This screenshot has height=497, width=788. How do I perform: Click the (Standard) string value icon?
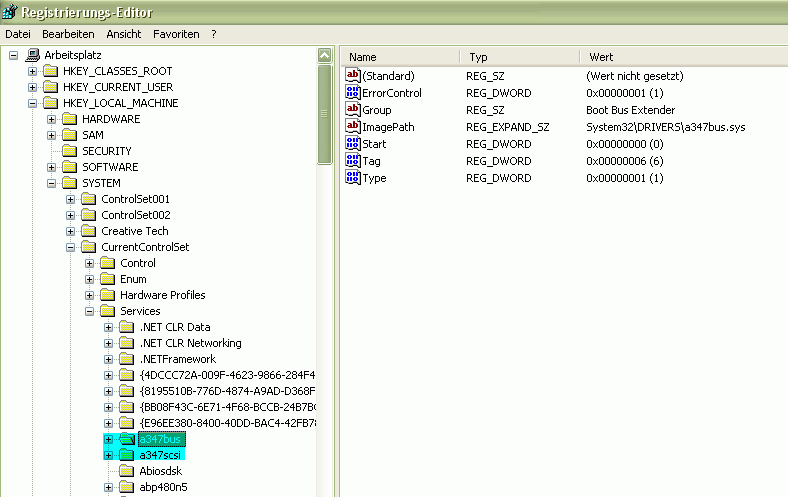point(353,75)
